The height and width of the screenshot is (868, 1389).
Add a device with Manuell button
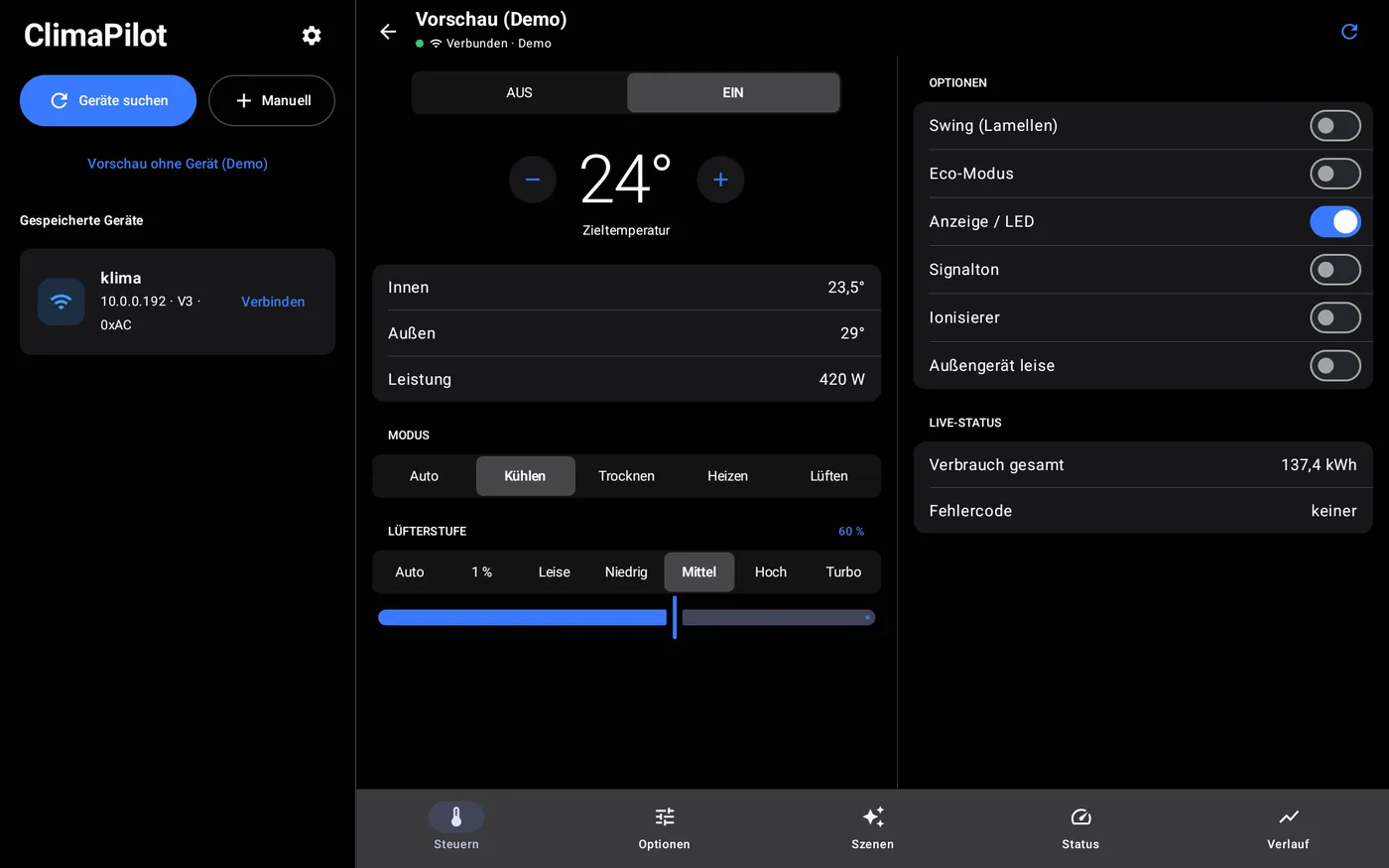(x=272, y=100)
